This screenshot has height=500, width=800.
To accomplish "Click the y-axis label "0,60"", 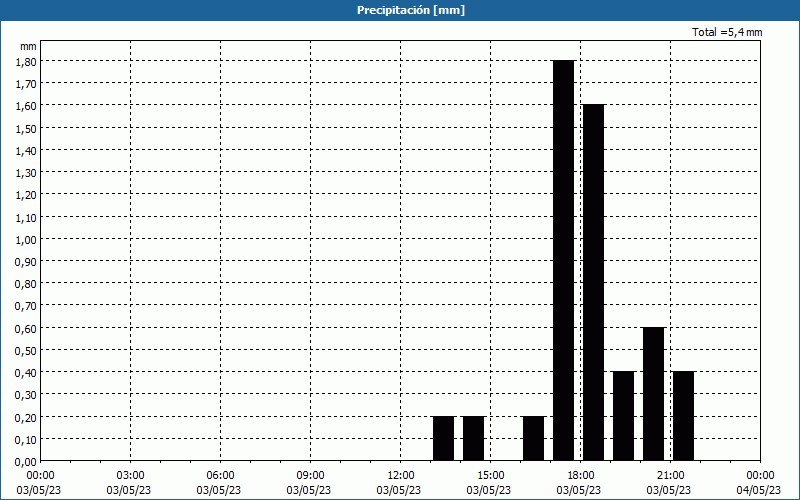I will 27,328.
